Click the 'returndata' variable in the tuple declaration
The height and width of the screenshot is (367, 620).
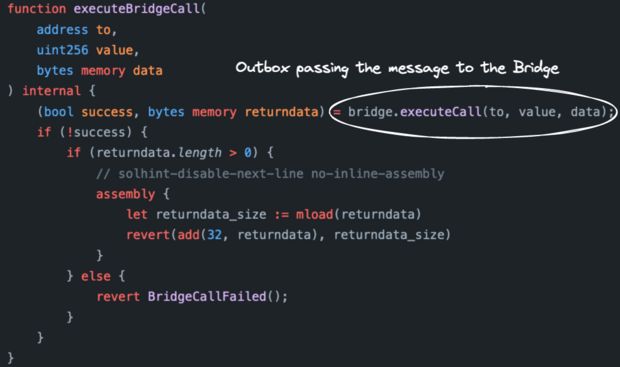(282, 112)
